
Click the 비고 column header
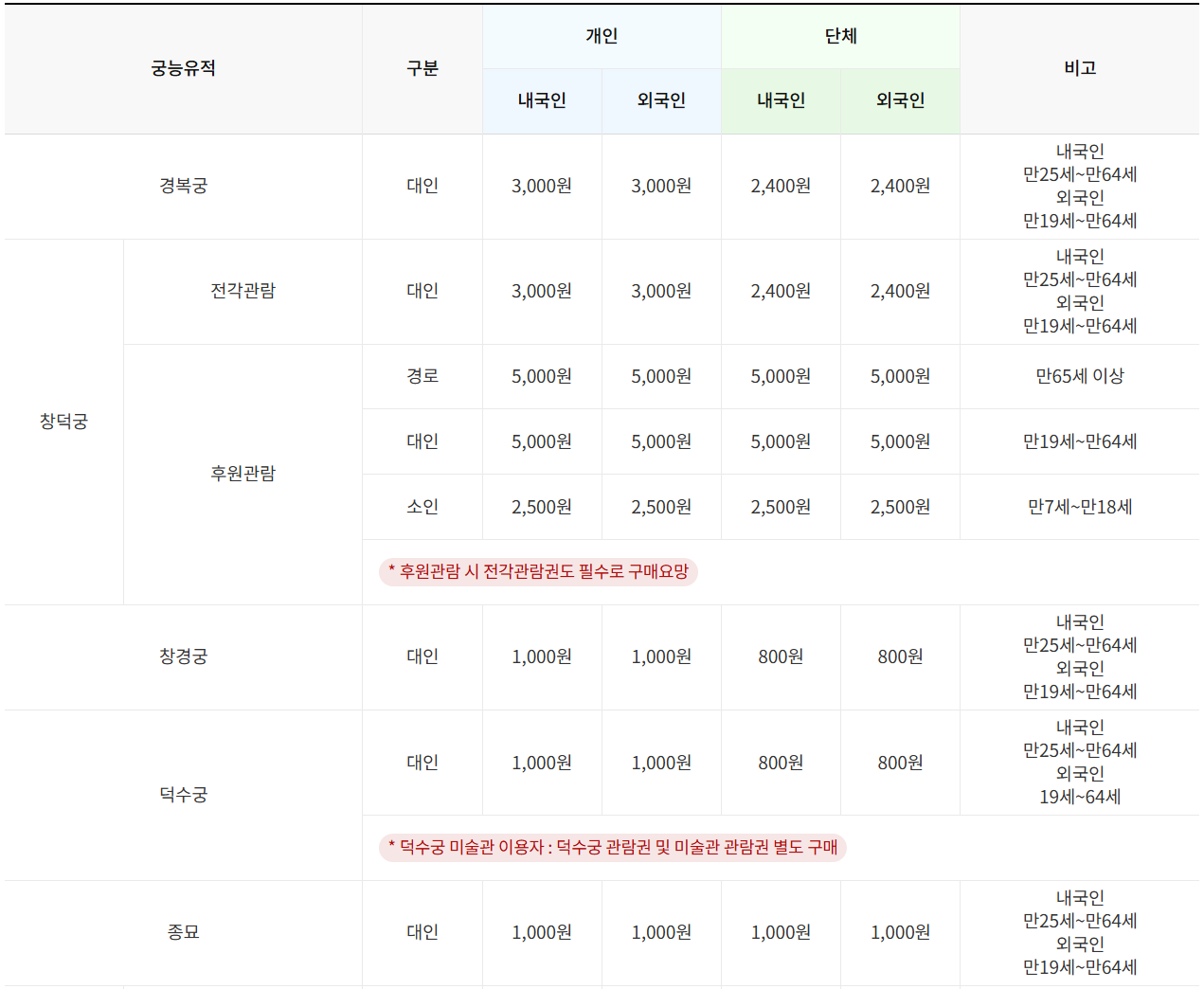pyautogui.click(x=1080, y=68)
